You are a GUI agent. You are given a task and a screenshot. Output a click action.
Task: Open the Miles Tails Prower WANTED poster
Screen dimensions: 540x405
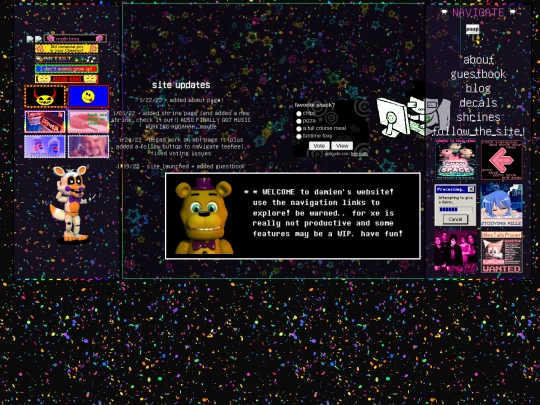(x=501, y=252)
